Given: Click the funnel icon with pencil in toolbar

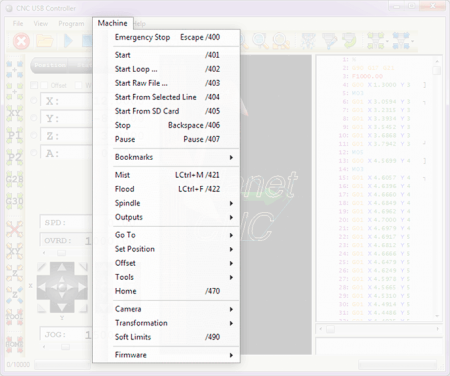Looking at the screenshot, I should 329,41.
